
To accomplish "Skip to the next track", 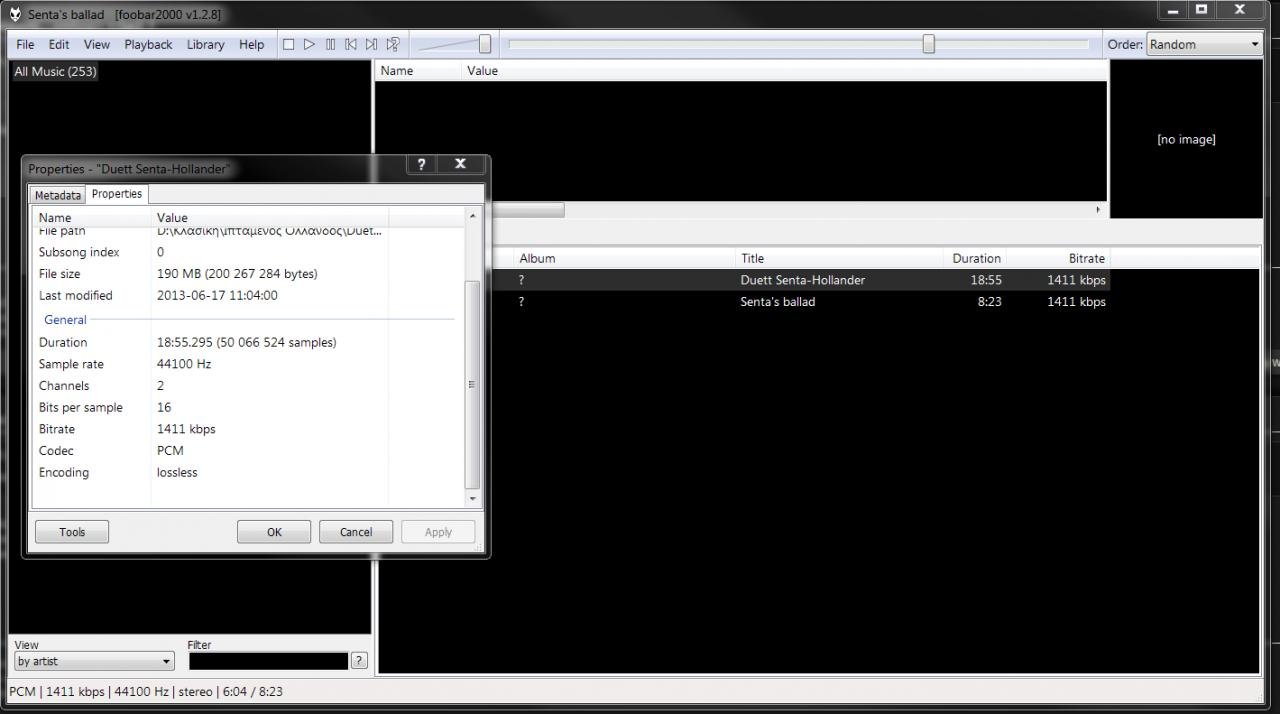I will pyautogui.click(x=371, y=44).
